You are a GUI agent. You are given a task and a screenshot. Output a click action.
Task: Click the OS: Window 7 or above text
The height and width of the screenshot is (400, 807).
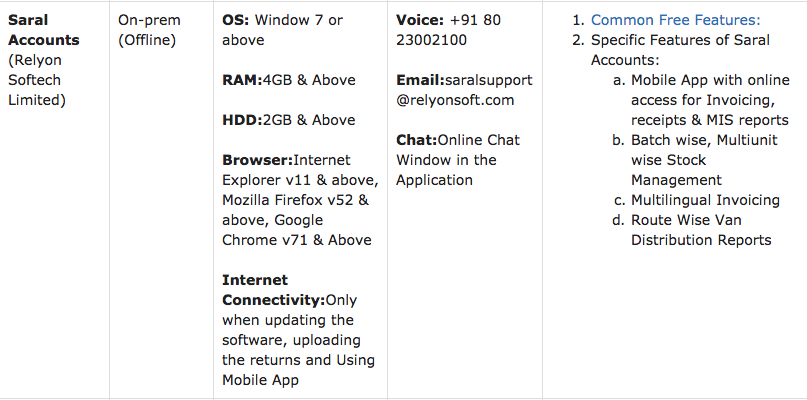pyautogui.click(x=282, y=30)
